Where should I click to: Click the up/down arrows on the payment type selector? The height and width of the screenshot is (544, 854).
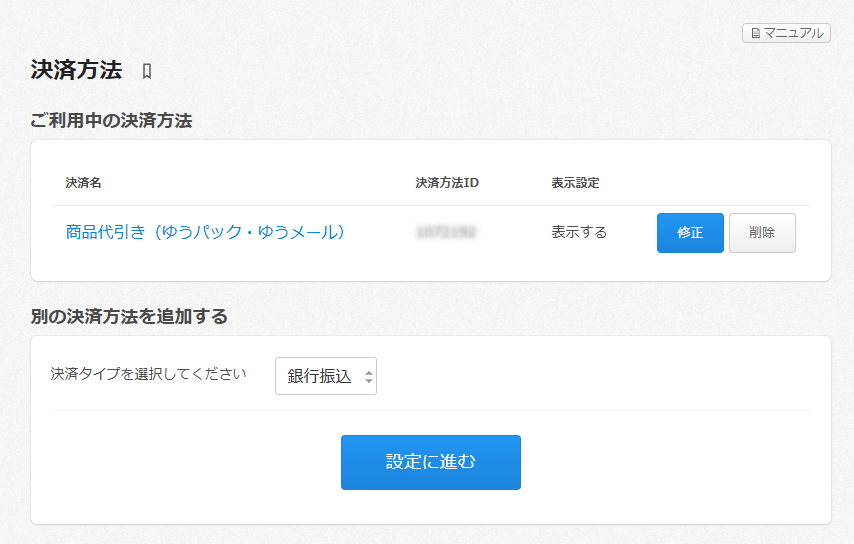(x=368, y=377)
